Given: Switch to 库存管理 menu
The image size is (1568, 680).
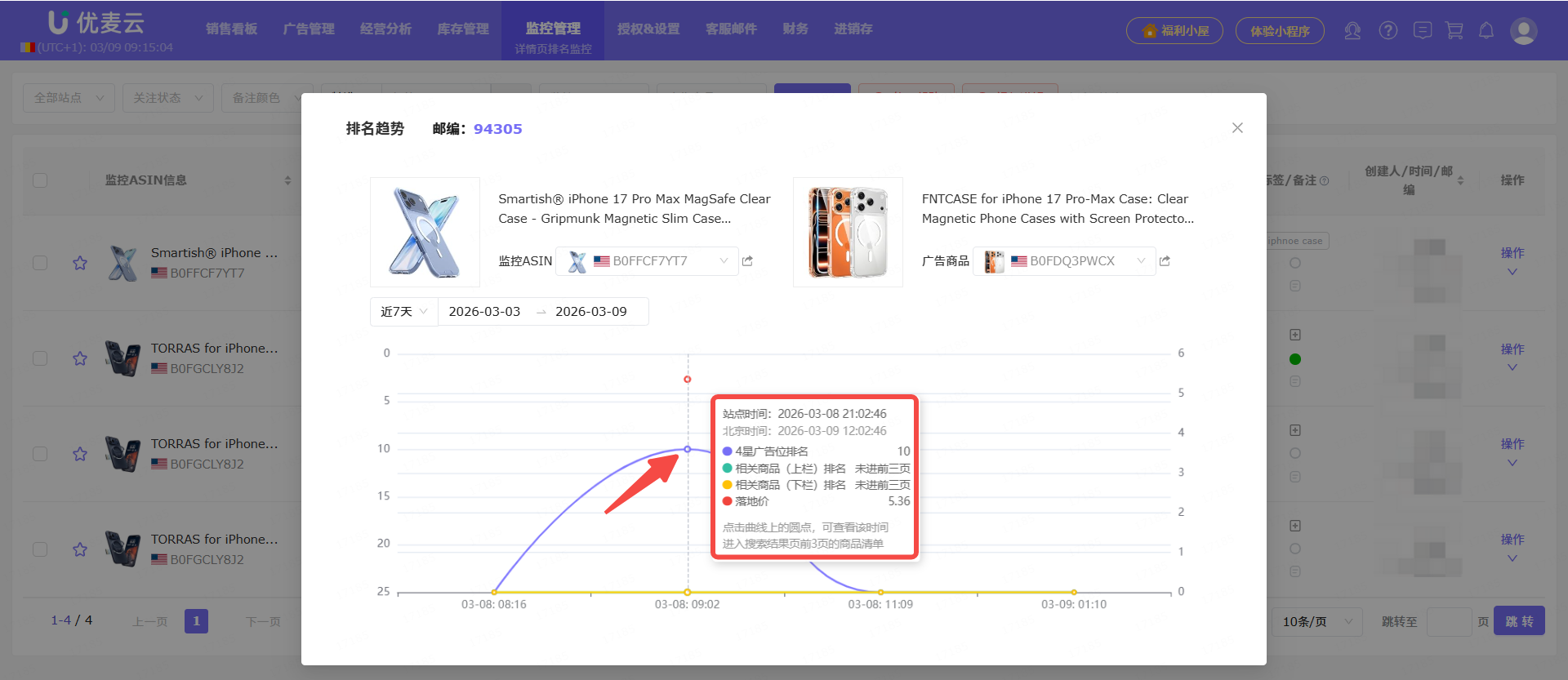Looking at the screenshot, I should 463,29.
